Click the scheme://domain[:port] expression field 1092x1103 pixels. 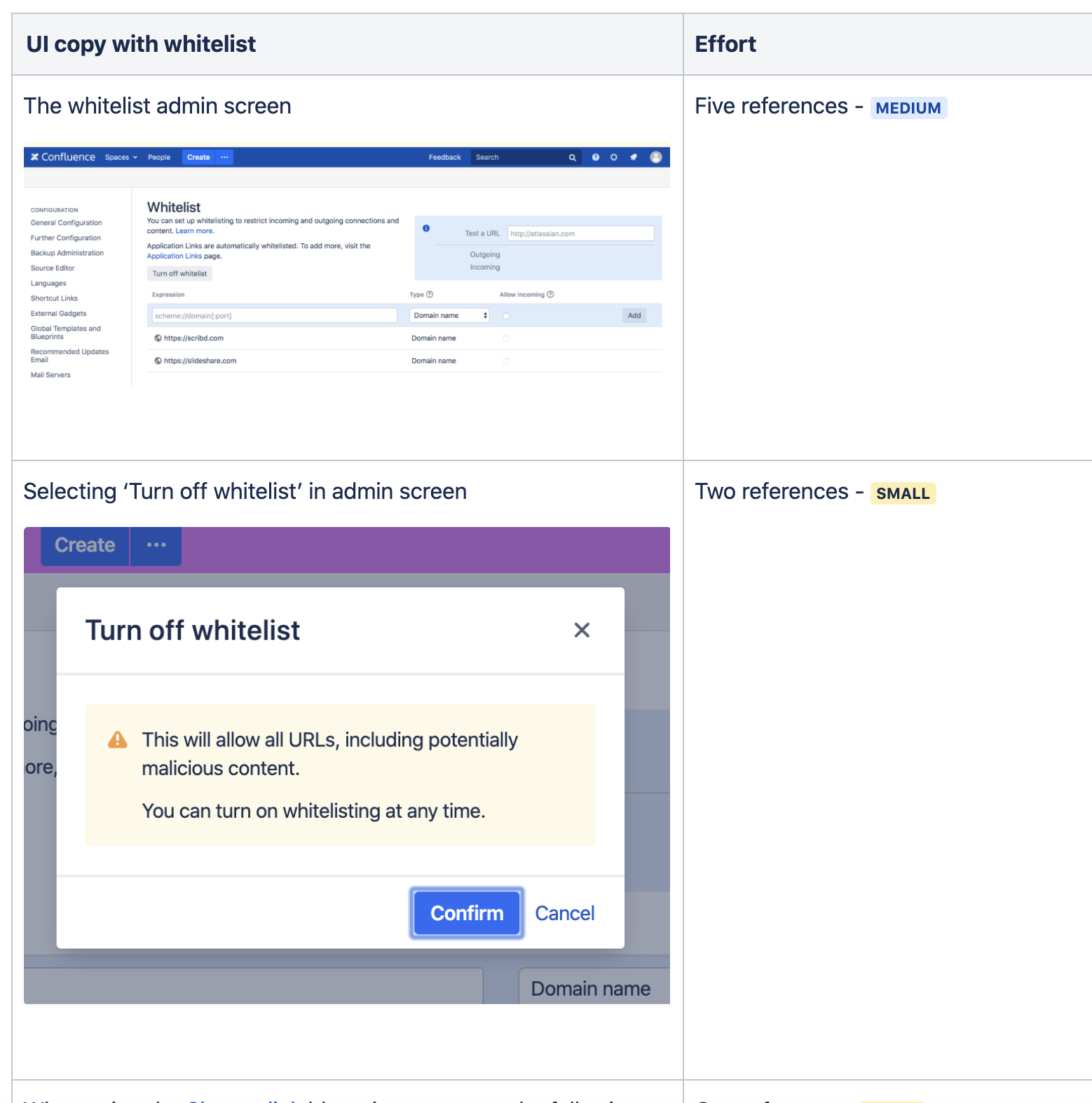(x=275, y=315)
